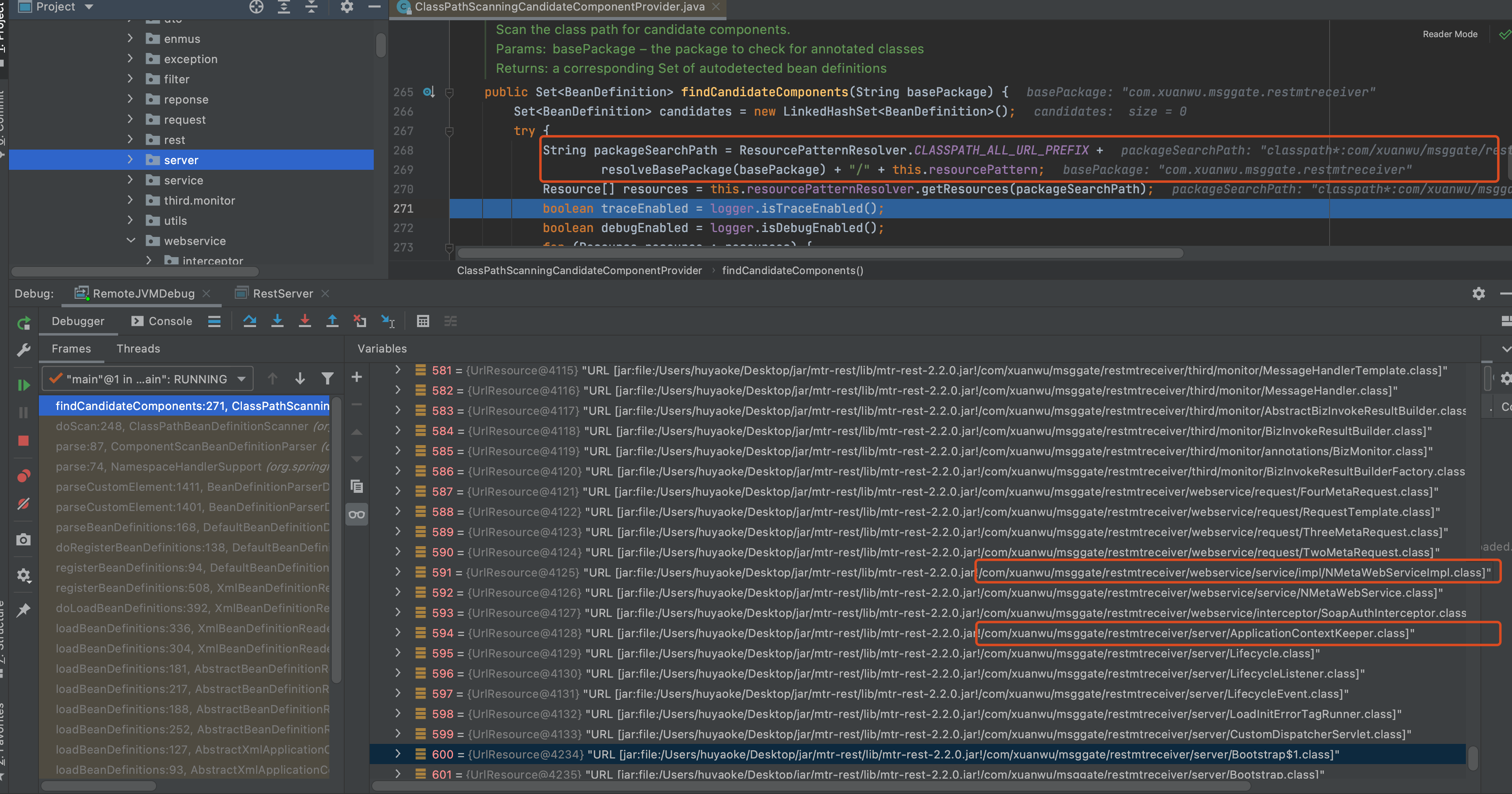
Task: Take a thread dump with the camera icon
Action: tap(23, 539)
